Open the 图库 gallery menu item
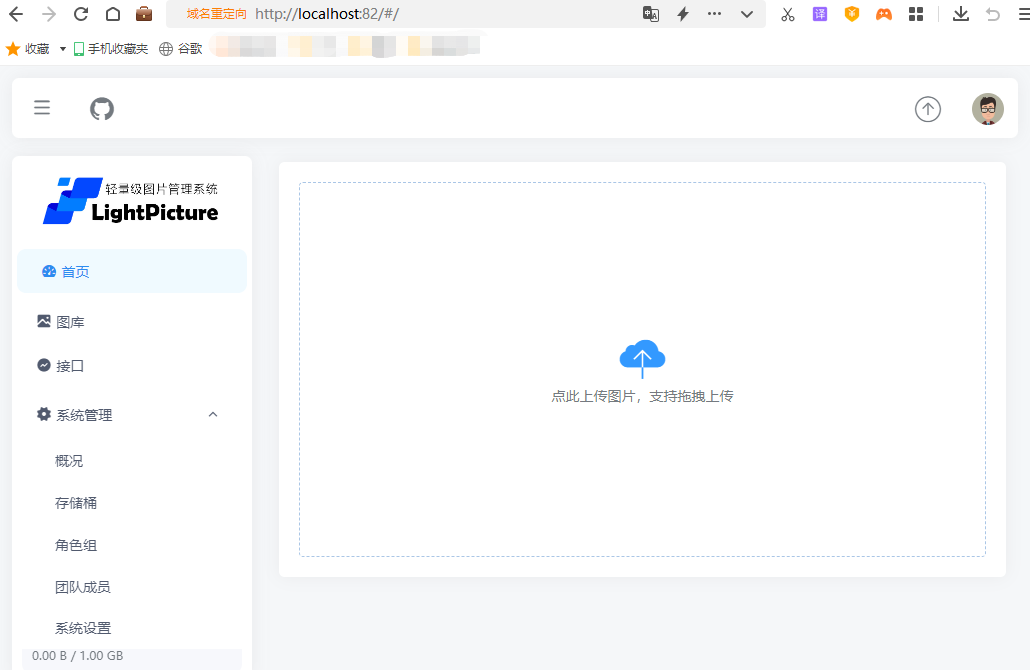1030x670 pixels. point(70,322)
